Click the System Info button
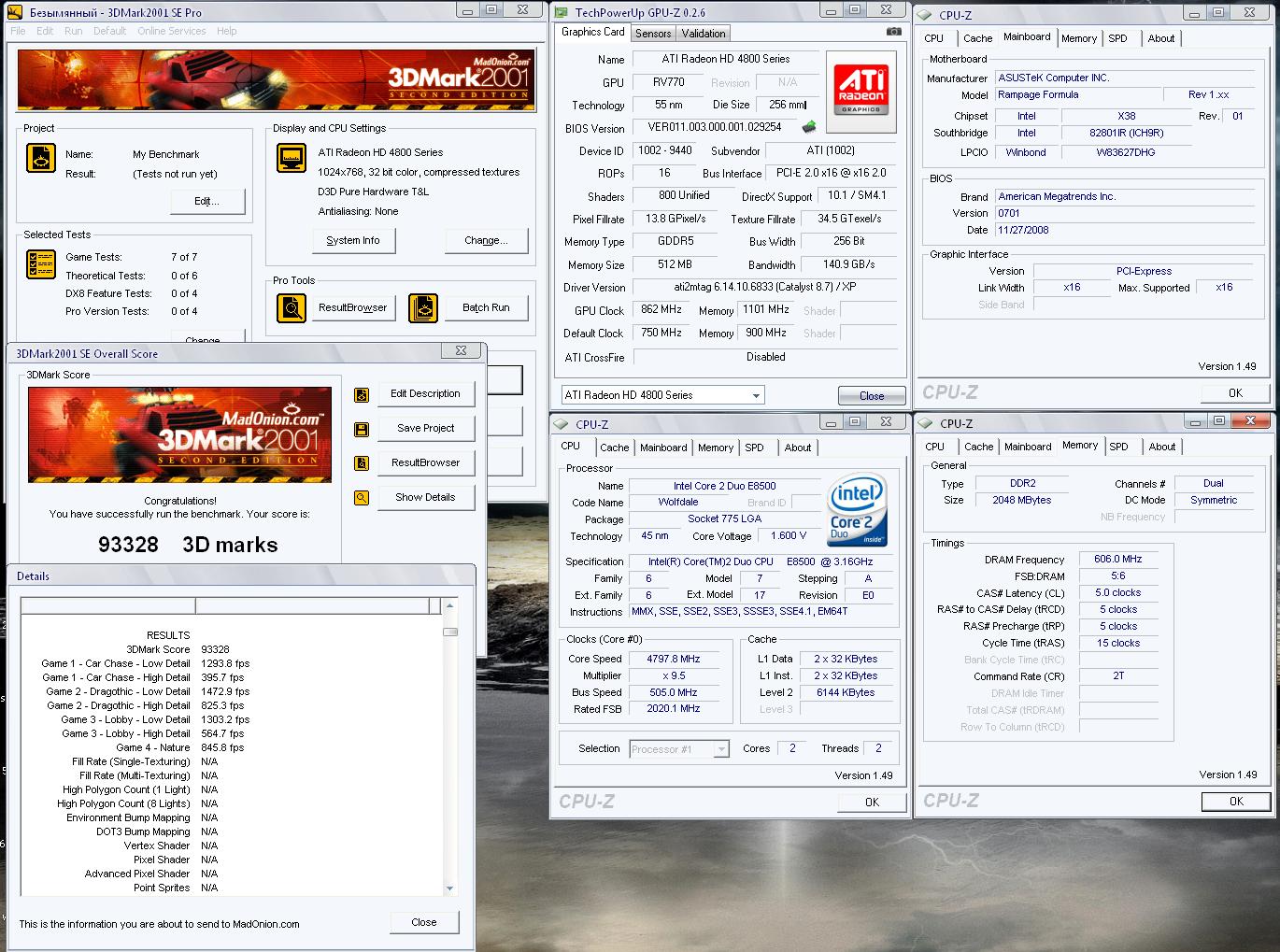 (353, 240)
